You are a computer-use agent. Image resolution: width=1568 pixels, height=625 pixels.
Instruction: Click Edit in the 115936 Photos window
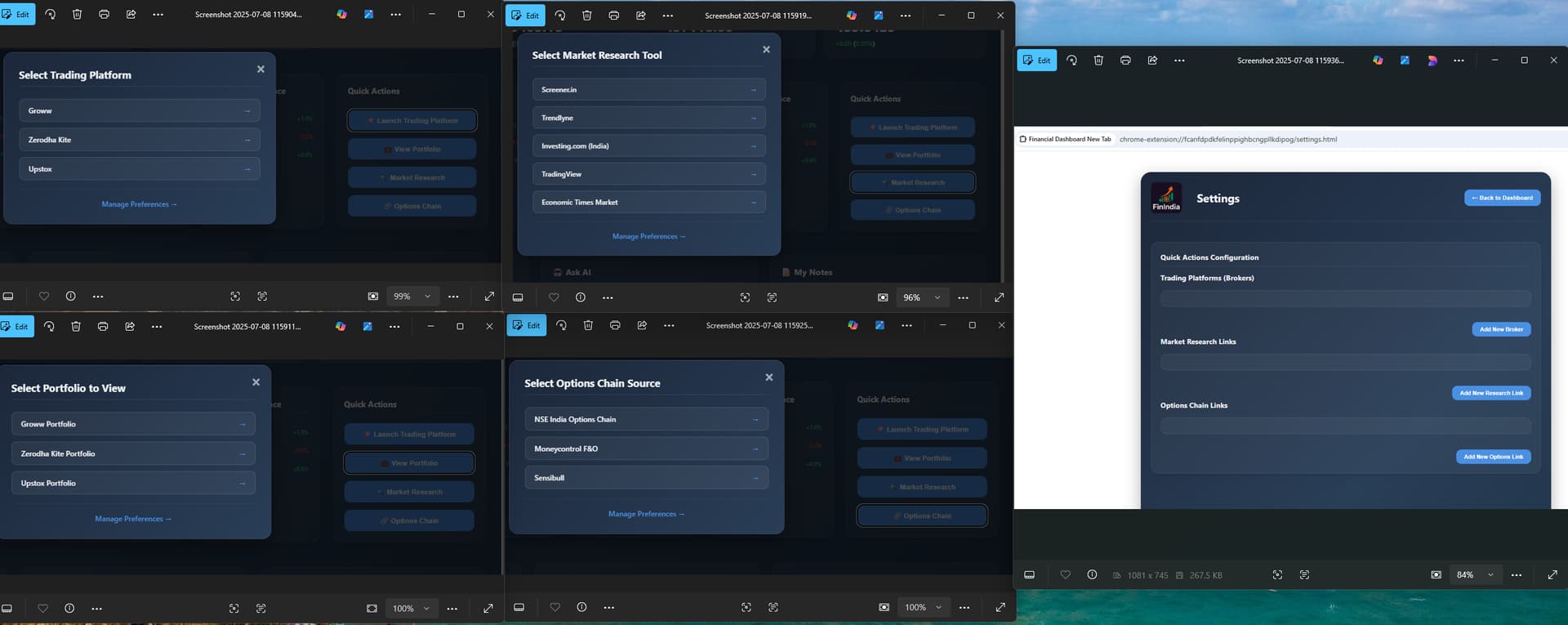[x=1037, y=60]
